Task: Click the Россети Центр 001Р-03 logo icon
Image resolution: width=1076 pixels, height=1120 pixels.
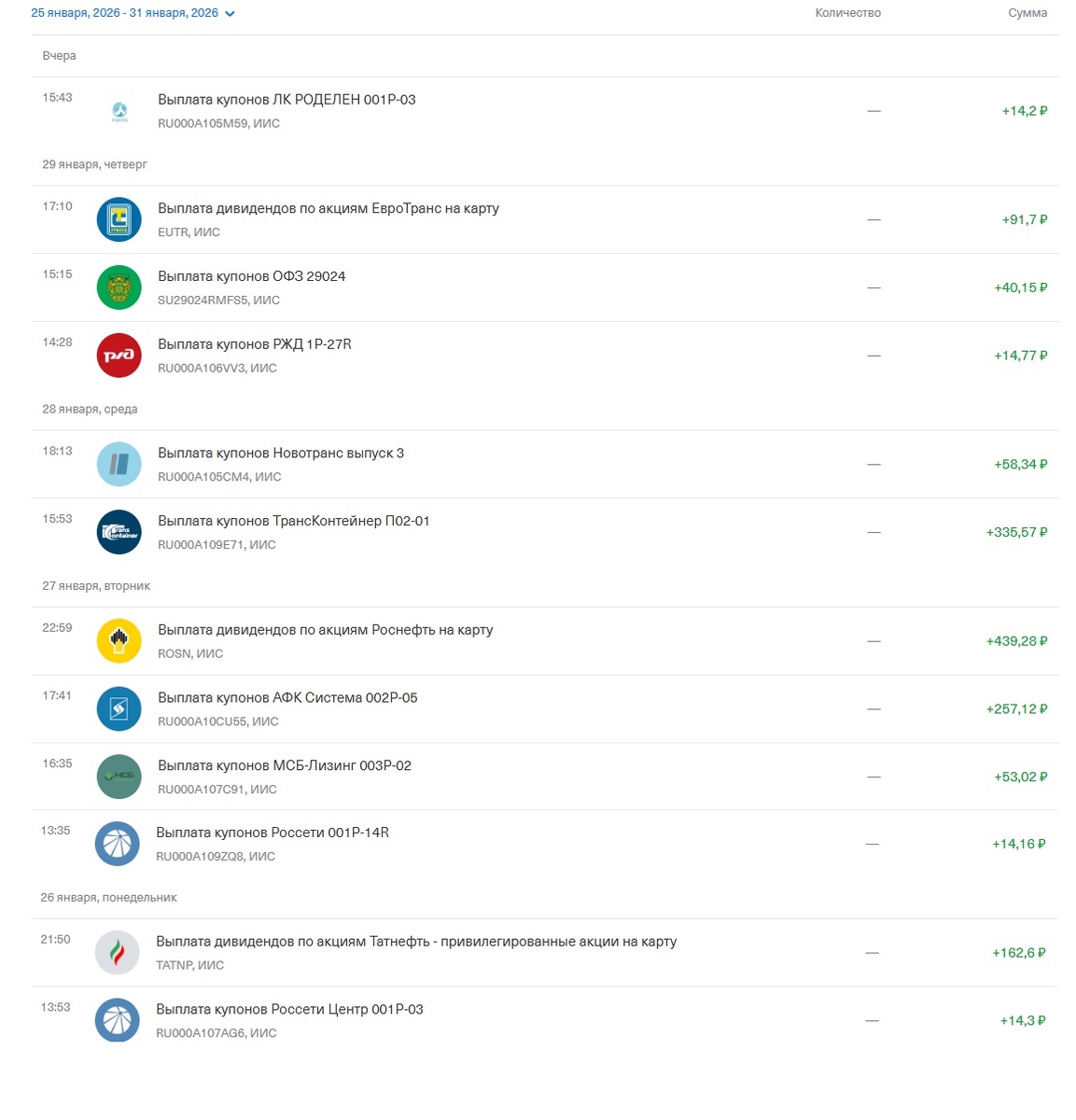Action: tap(118, 1020)
